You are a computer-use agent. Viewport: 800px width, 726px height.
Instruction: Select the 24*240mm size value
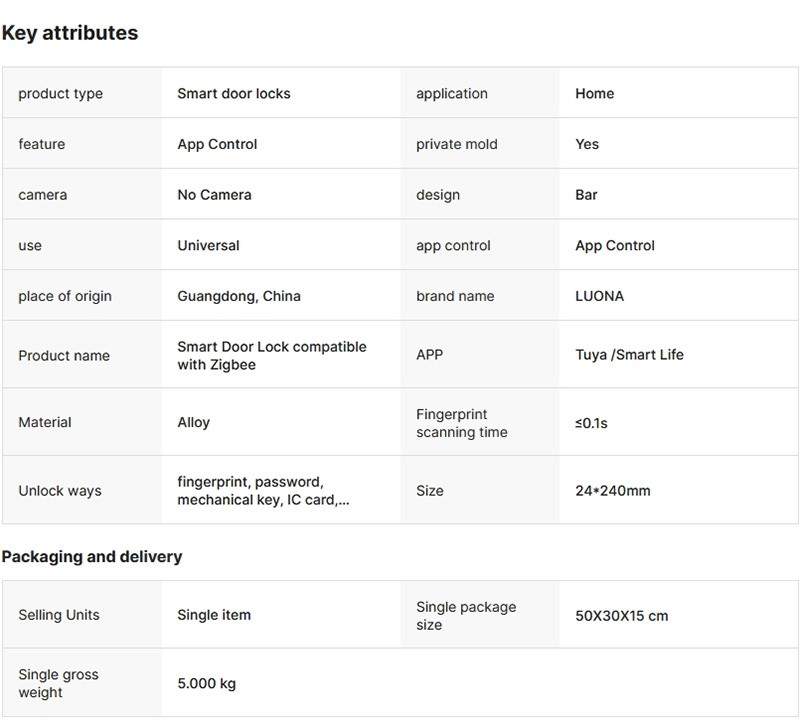612,491
